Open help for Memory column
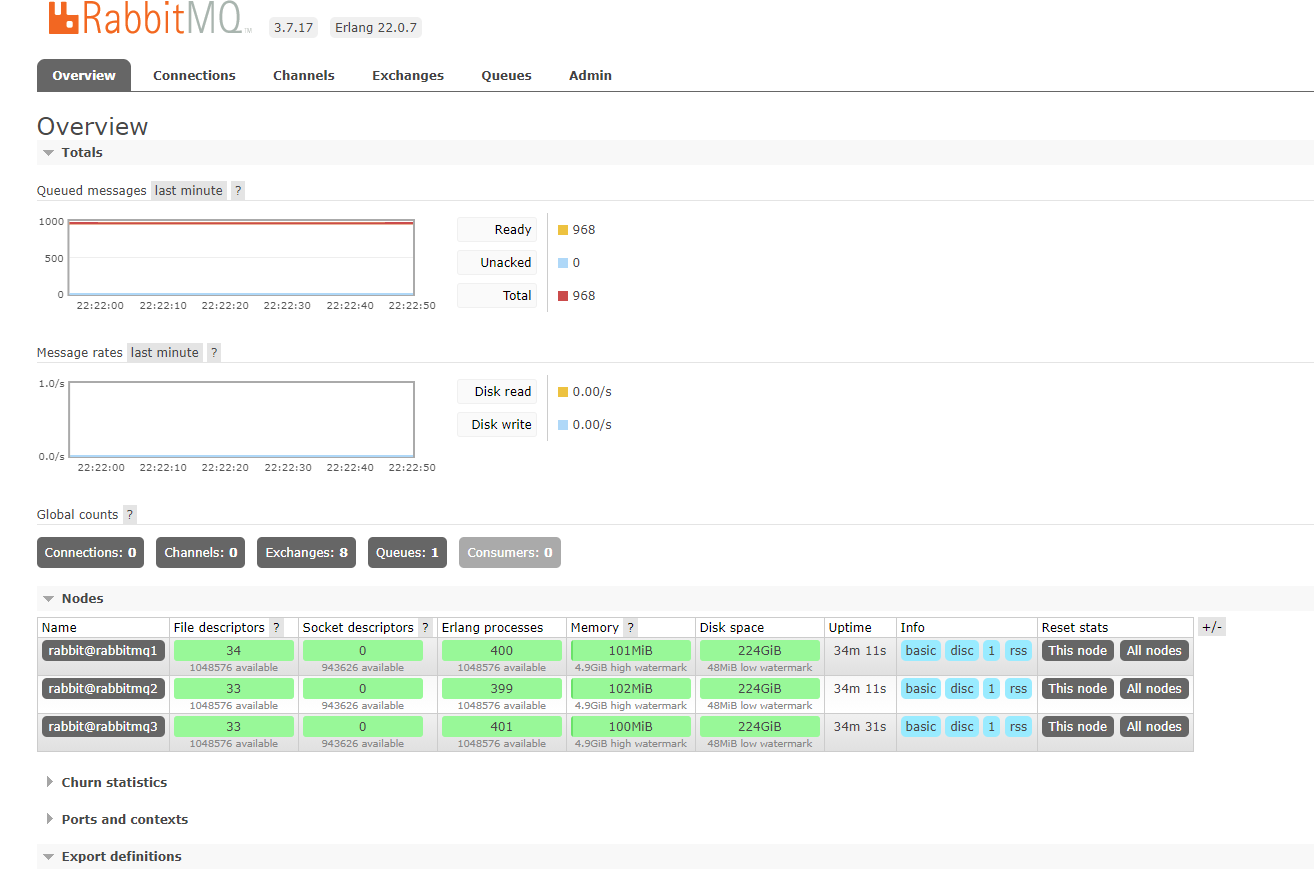Screen dimensions: 1314x872 tap(631, 627)
